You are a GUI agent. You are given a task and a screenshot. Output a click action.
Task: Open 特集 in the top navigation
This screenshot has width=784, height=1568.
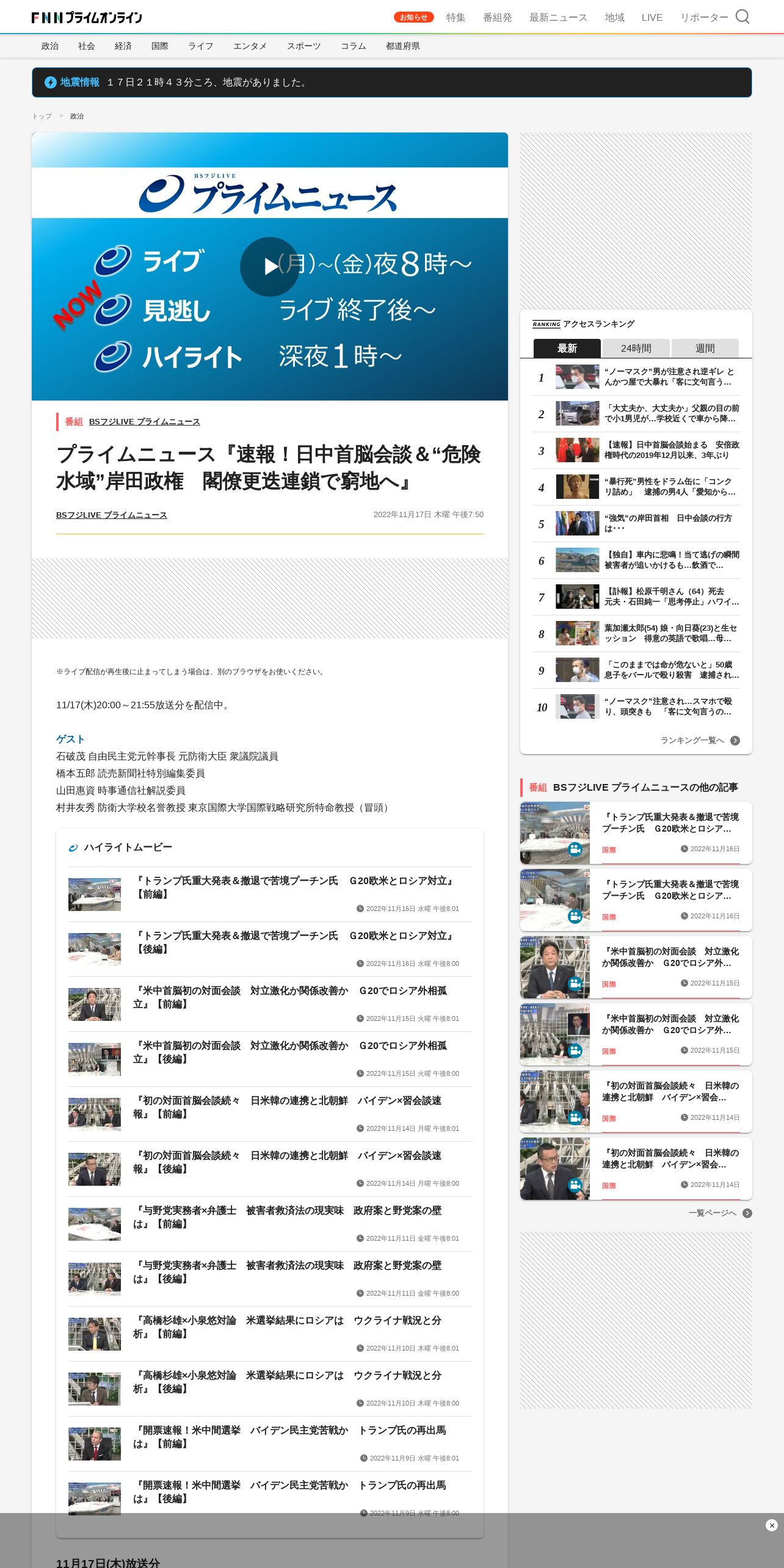[x=456, y=18]
